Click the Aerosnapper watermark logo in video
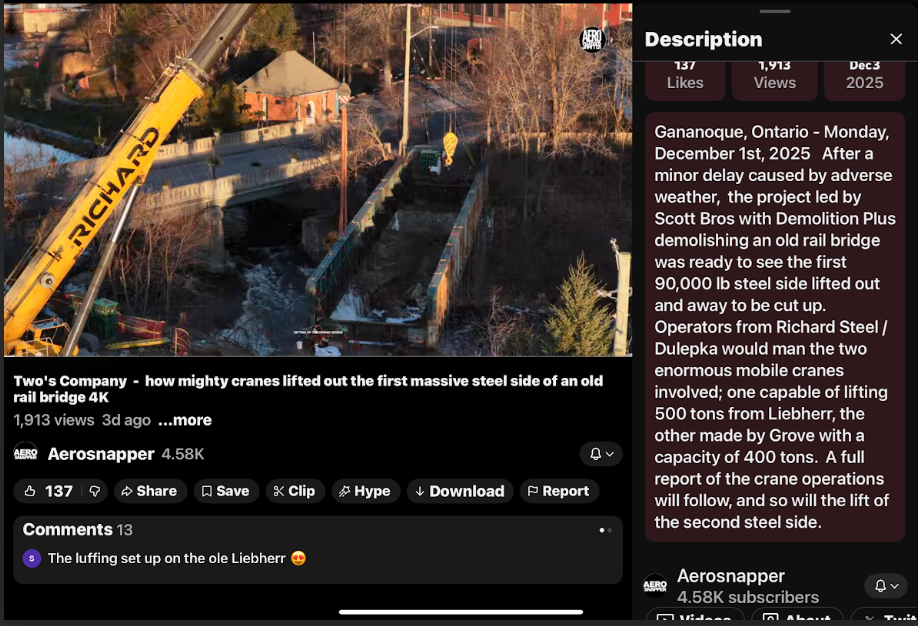Viewport: 918px width, 626px height. 591,39
